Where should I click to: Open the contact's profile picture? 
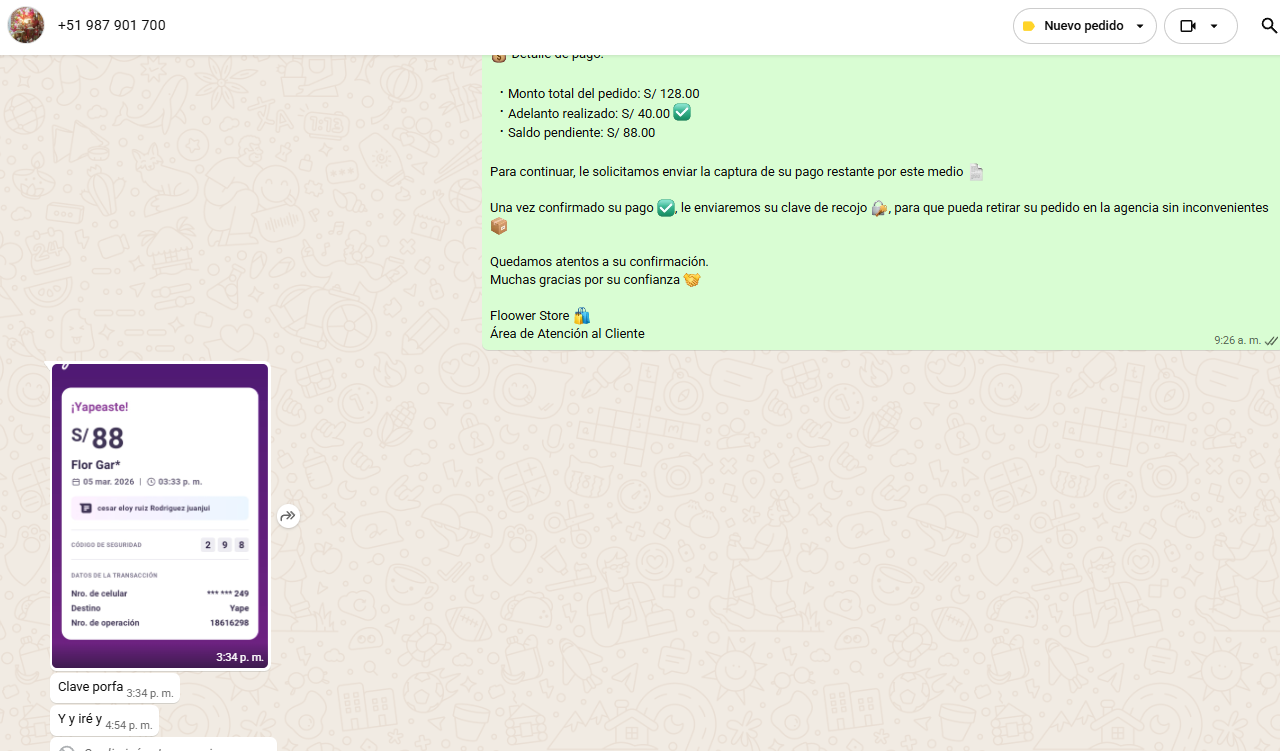[26, 25]
